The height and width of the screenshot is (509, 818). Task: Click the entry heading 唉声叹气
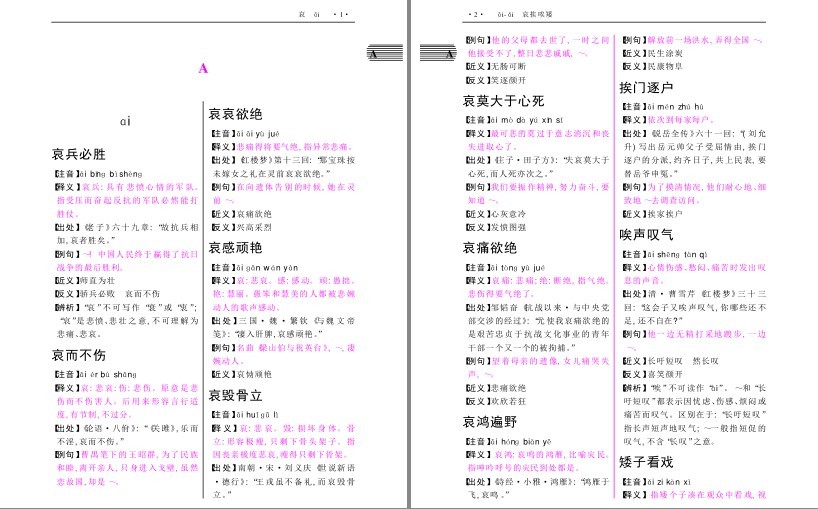click(646, 235)
